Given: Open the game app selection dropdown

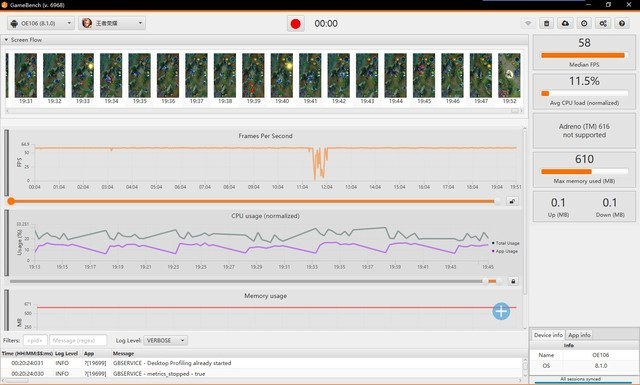Looking at the screenshot, I should pyautogui.click(x=112, y=23).
